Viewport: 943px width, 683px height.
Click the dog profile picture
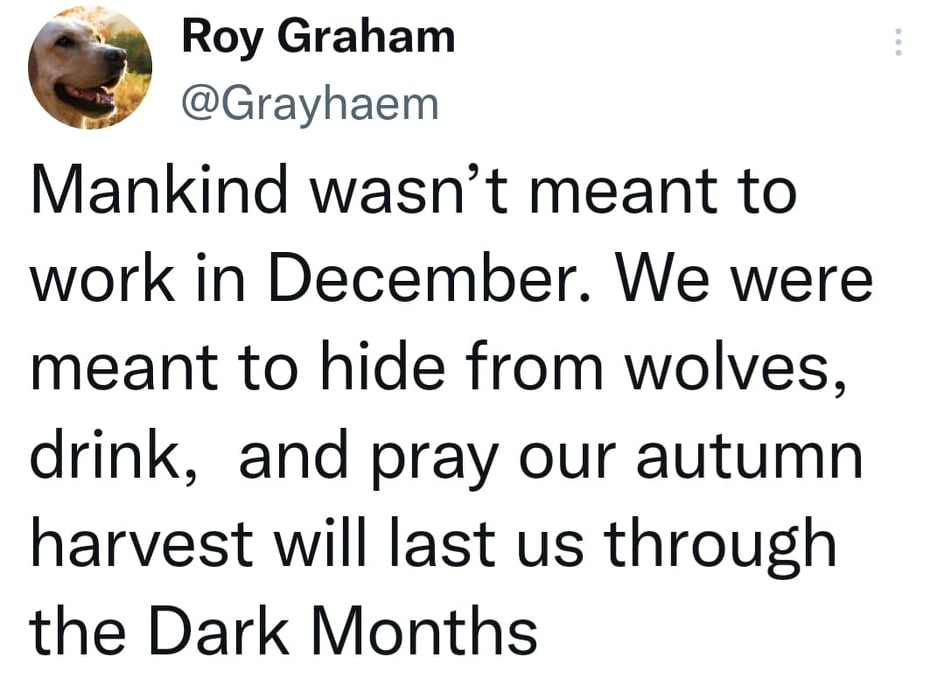tap(90, 68)
